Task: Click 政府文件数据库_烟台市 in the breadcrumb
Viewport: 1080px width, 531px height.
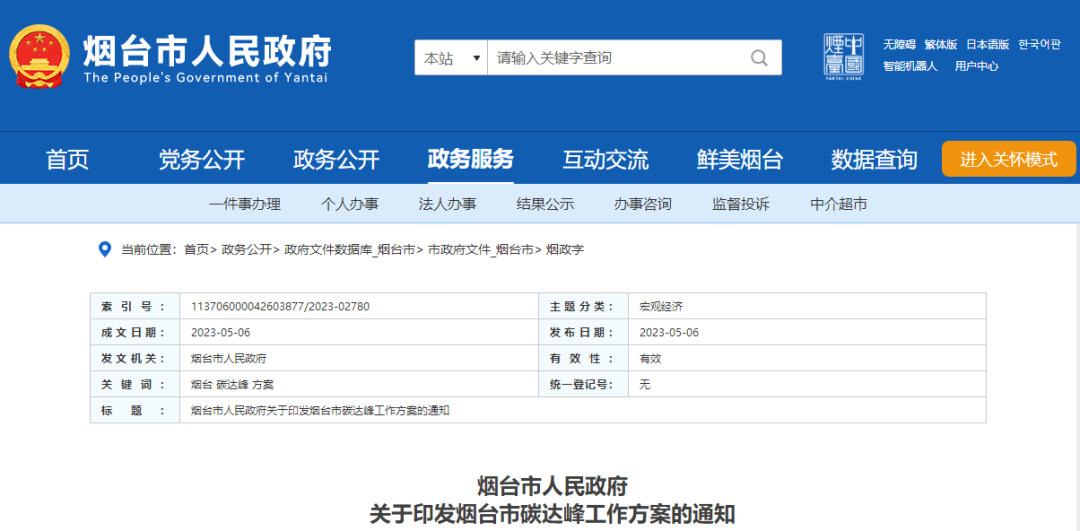Action: pyautogui.click(x=349, y=249)
